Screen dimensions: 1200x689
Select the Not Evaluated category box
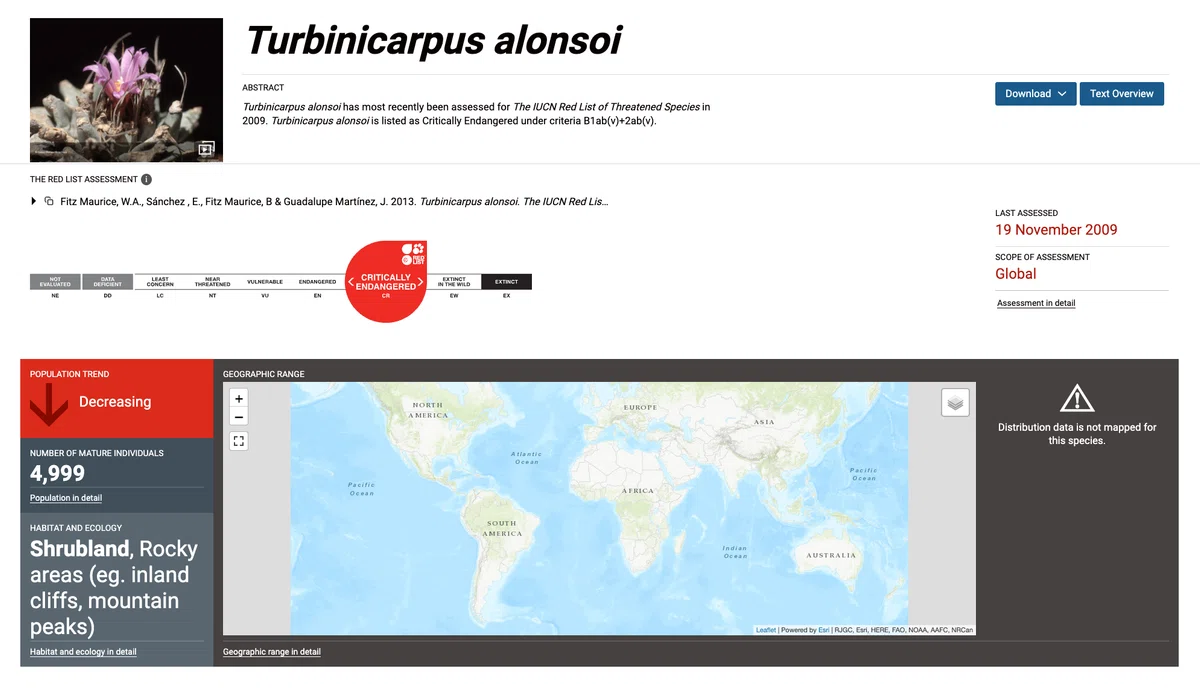coord(55,282)
